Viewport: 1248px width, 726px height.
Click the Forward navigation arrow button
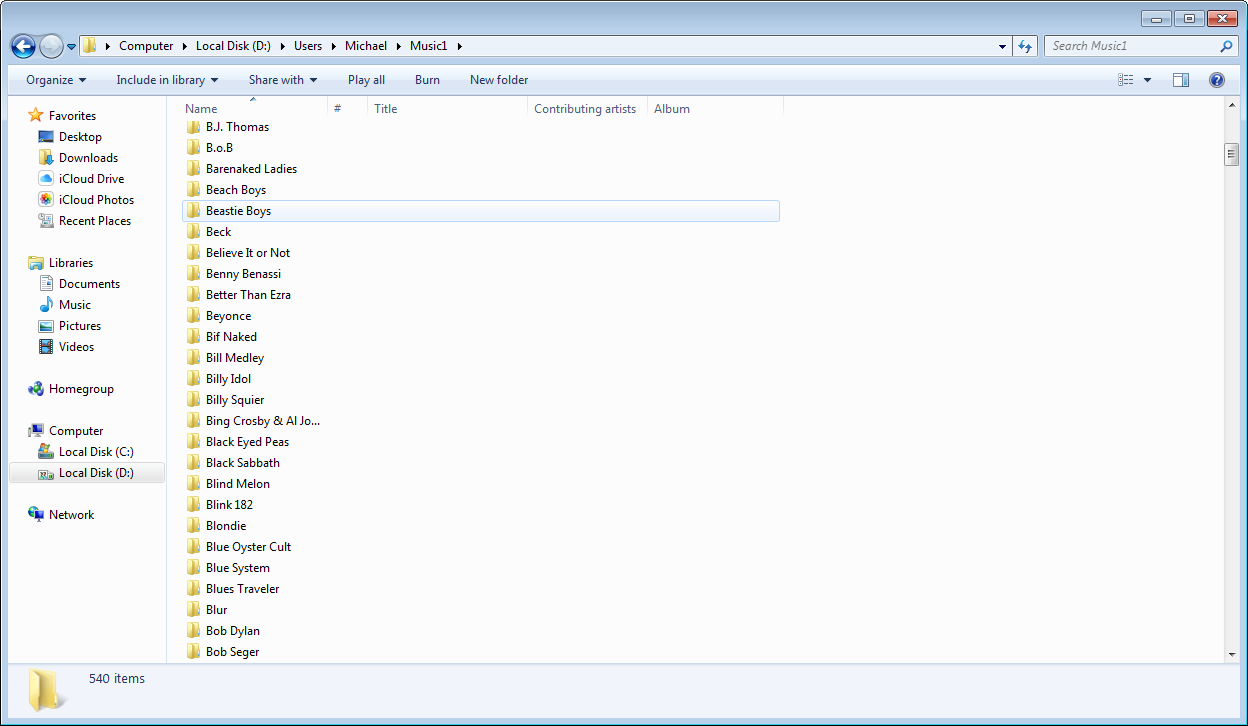click(51, 46)
